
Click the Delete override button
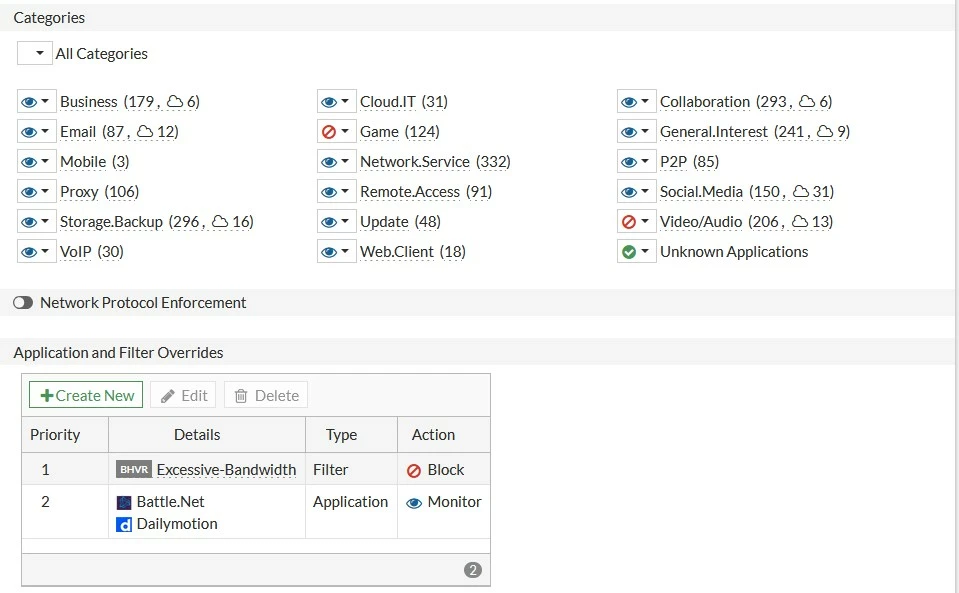click(266, 396)
